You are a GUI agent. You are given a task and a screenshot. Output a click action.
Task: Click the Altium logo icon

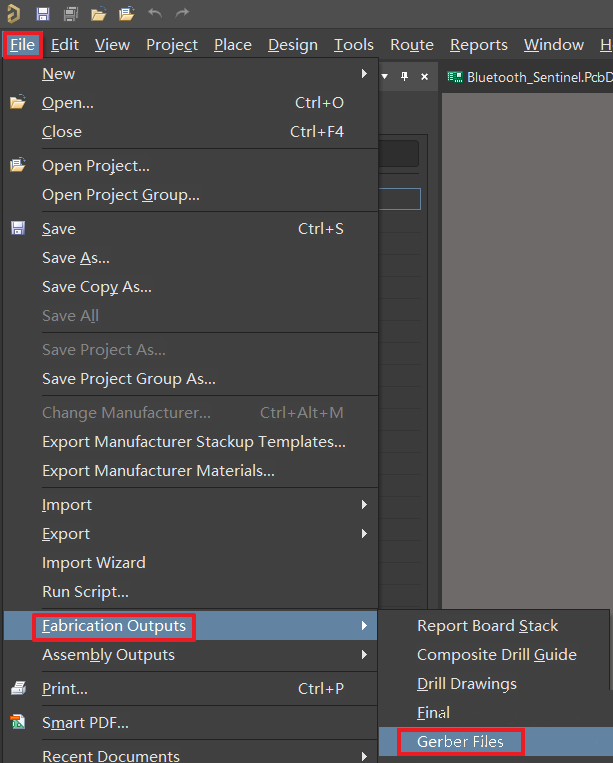pos(14,14)
